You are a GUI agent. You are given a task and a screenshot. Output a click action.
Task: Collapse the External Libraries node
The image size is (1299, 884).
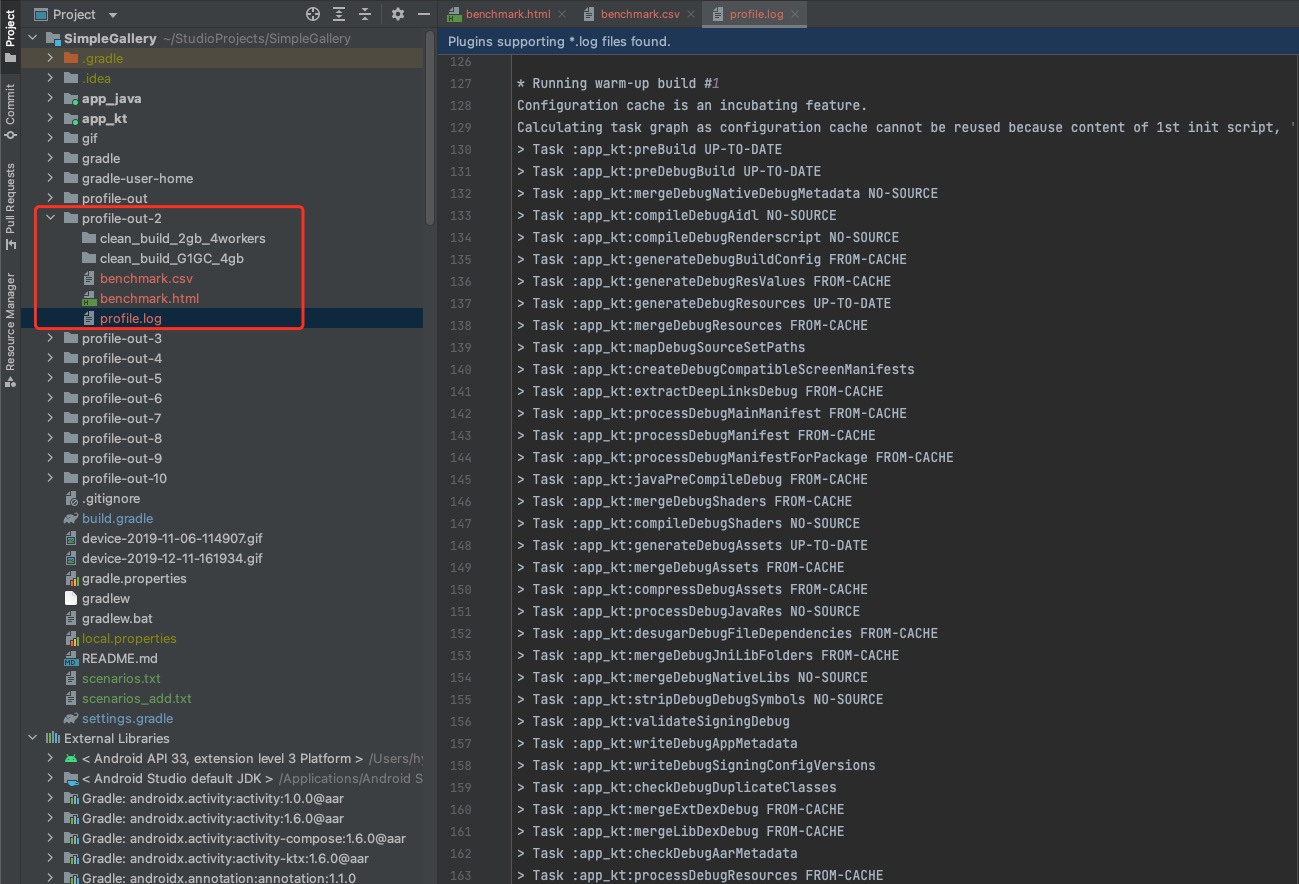[x=33, y=738]
